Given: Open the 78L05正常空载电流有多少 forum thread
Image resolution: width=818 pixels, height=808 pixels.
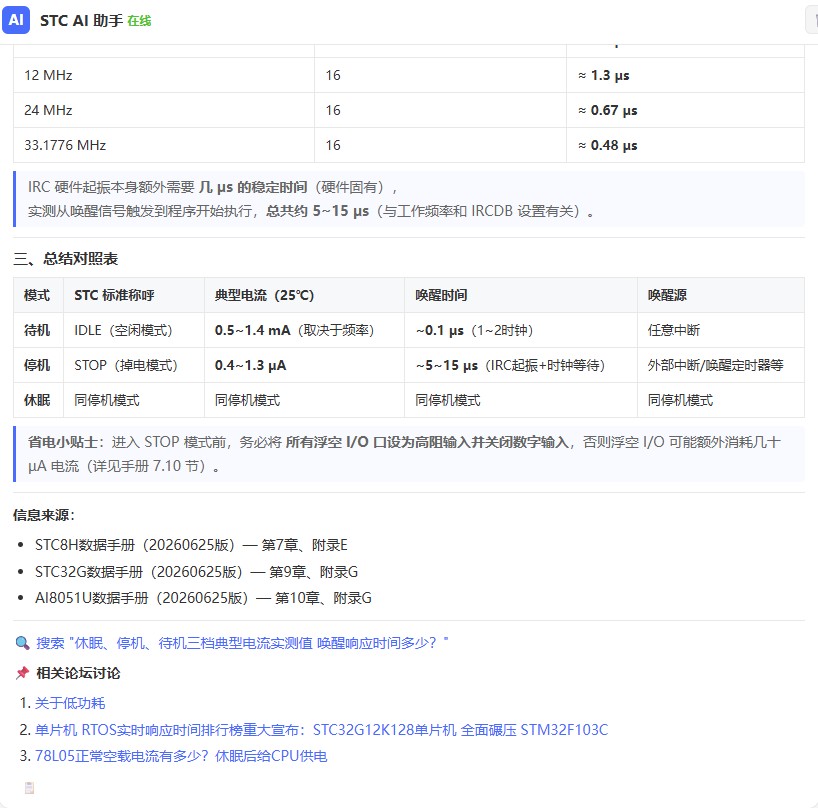Looking at the screenshot, I should click(x=181, y=756).
